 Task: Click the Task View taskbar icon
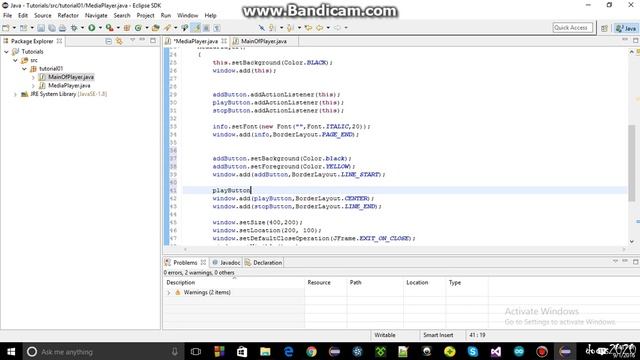196,351
